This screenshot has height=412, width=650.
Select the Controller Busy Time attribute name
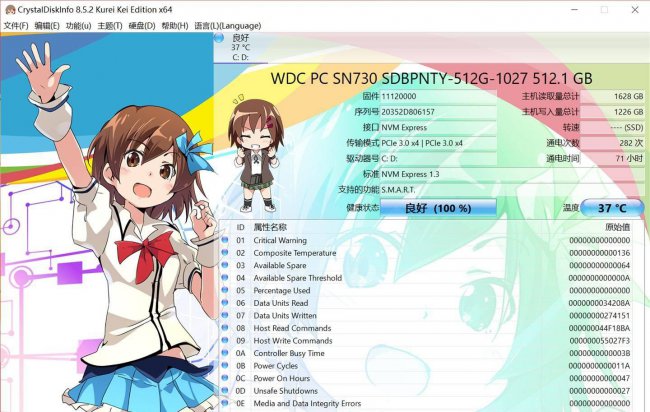[289, 353]
